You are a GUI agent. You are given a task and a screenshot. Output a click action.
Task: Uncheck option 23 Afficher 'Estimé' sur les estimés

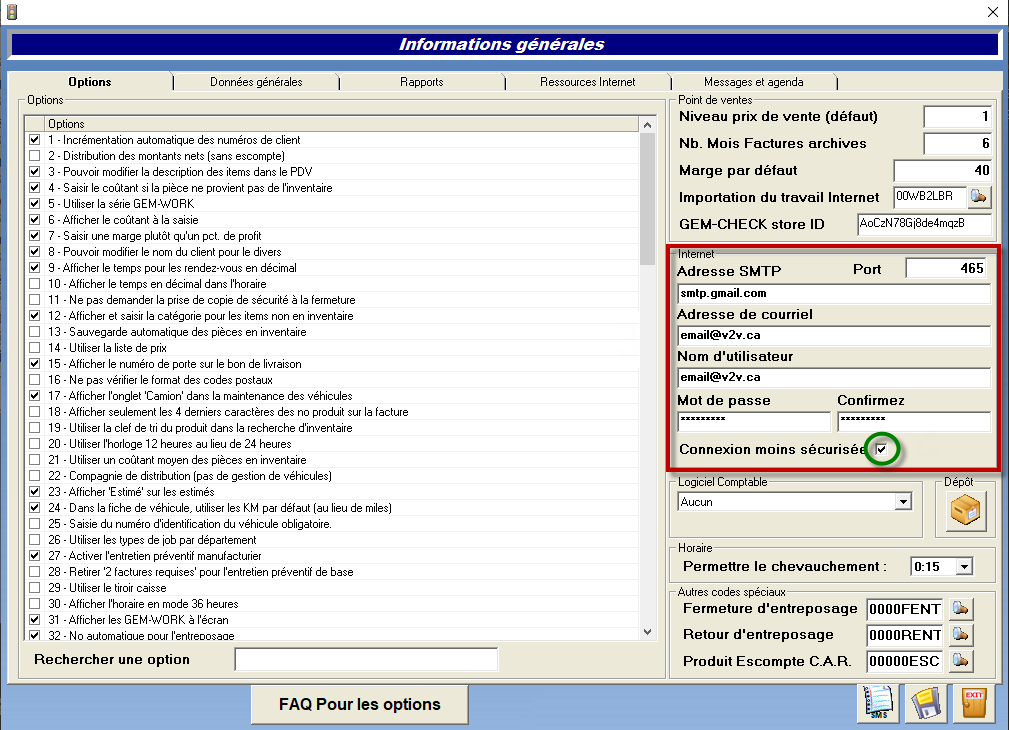point(35,492)
